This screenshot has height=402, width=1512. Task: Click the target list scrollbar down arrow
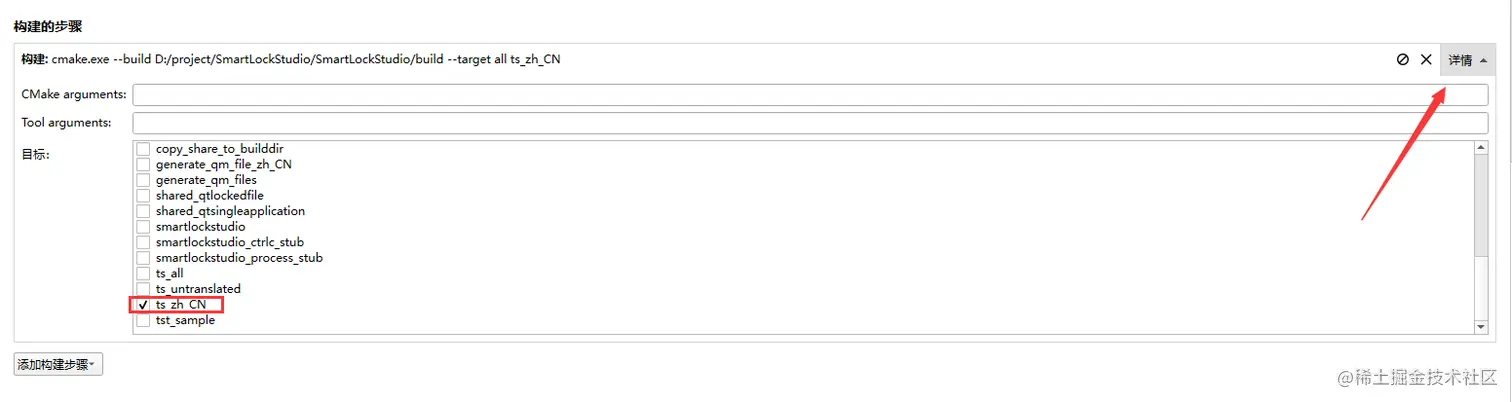coord(1481,327)
